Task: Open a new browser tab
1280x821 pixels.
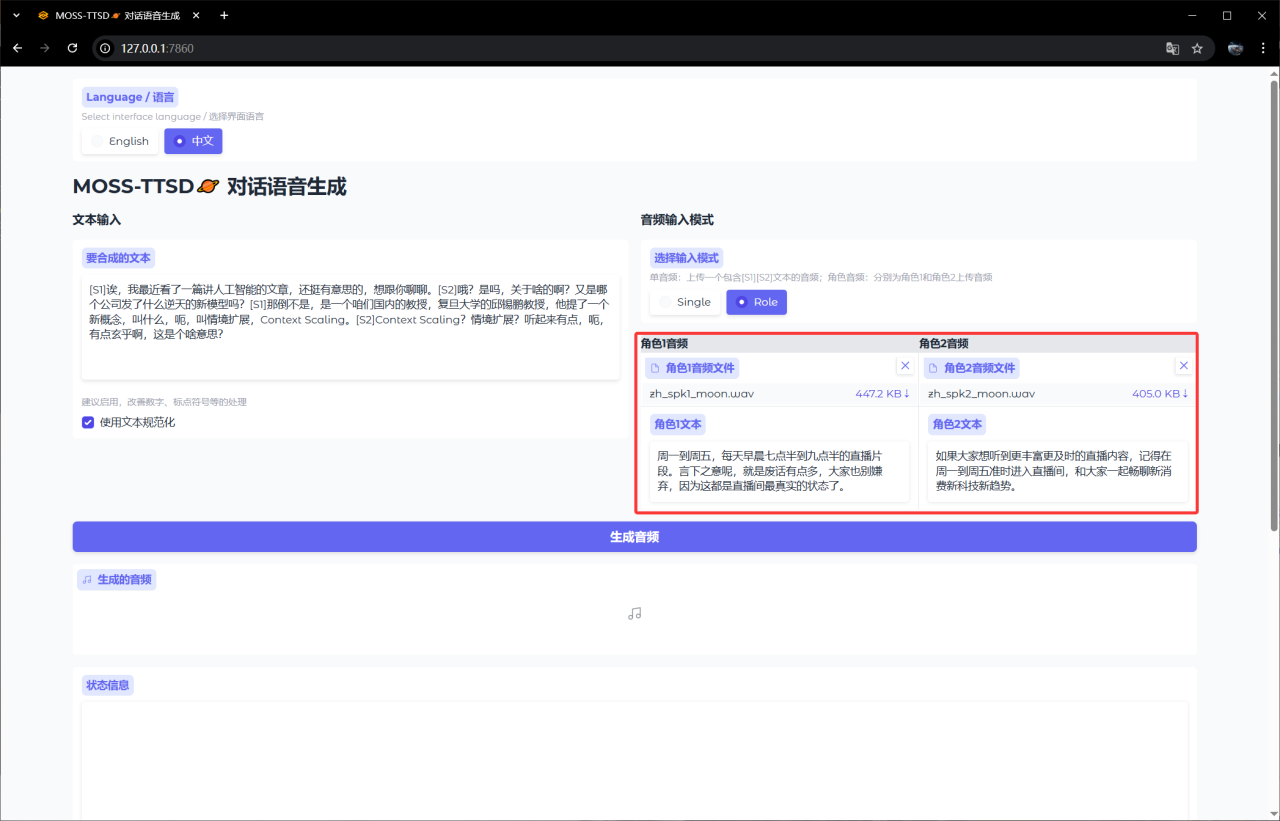Action: [224, 15]
